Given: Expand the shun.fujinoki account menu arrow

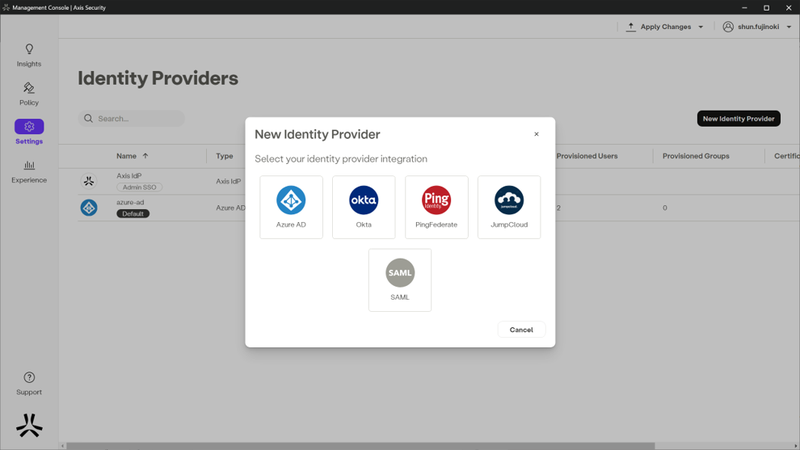Looking at the screenshot, I should tap(789, 27).
